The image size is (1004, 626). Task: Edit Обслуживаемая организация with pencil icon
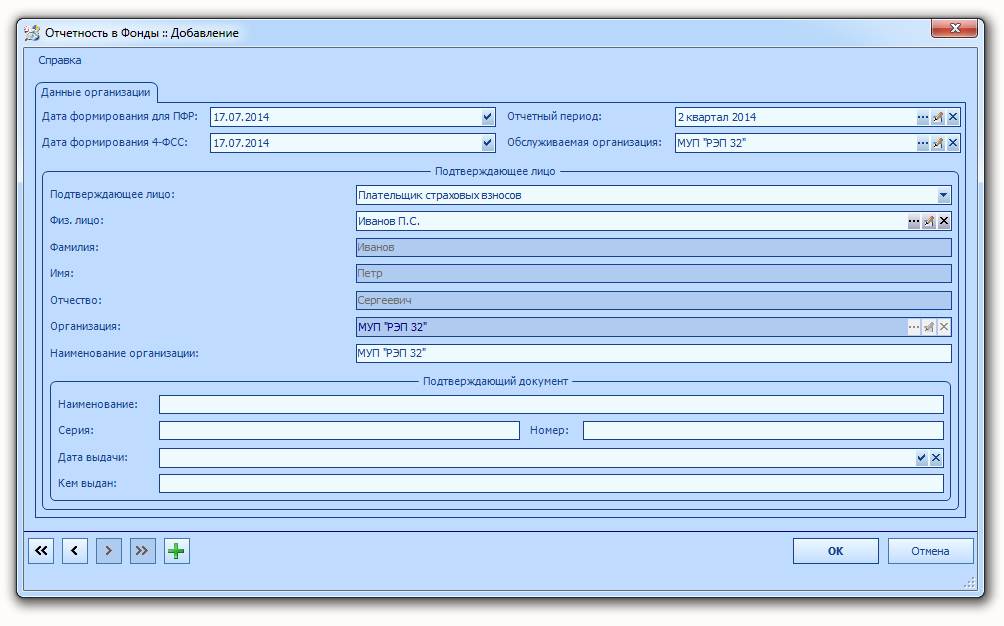(x=937, y=143)
